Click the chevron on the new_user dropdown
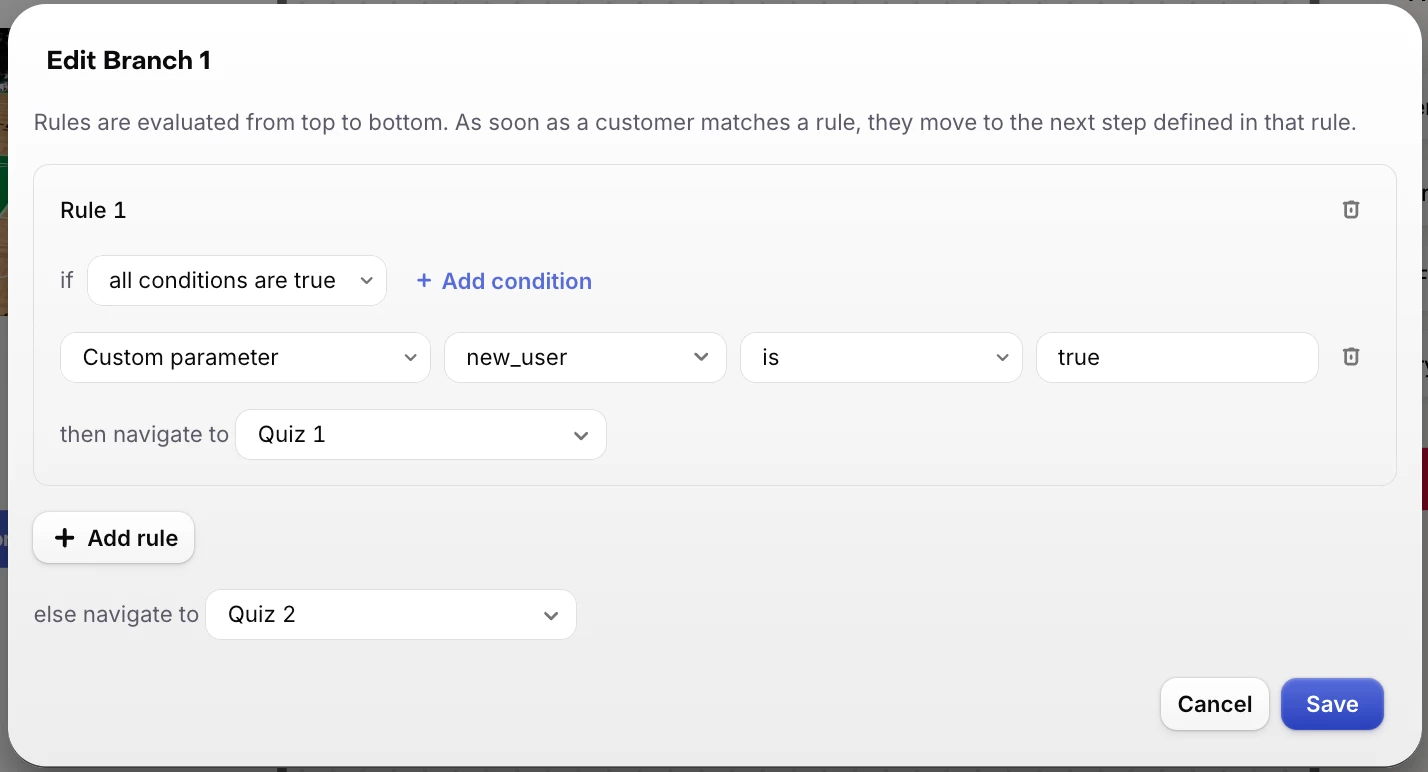The image size is (1428, 772). coord(701,357)
